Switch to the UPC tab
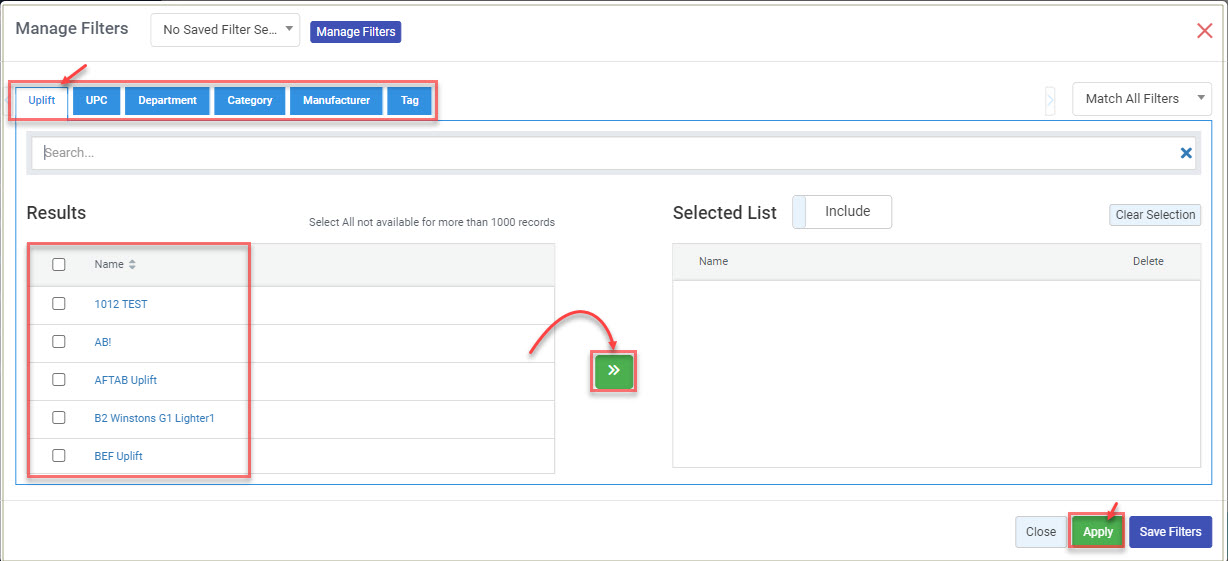The image size is (1228, 561). tap(96, 100)
